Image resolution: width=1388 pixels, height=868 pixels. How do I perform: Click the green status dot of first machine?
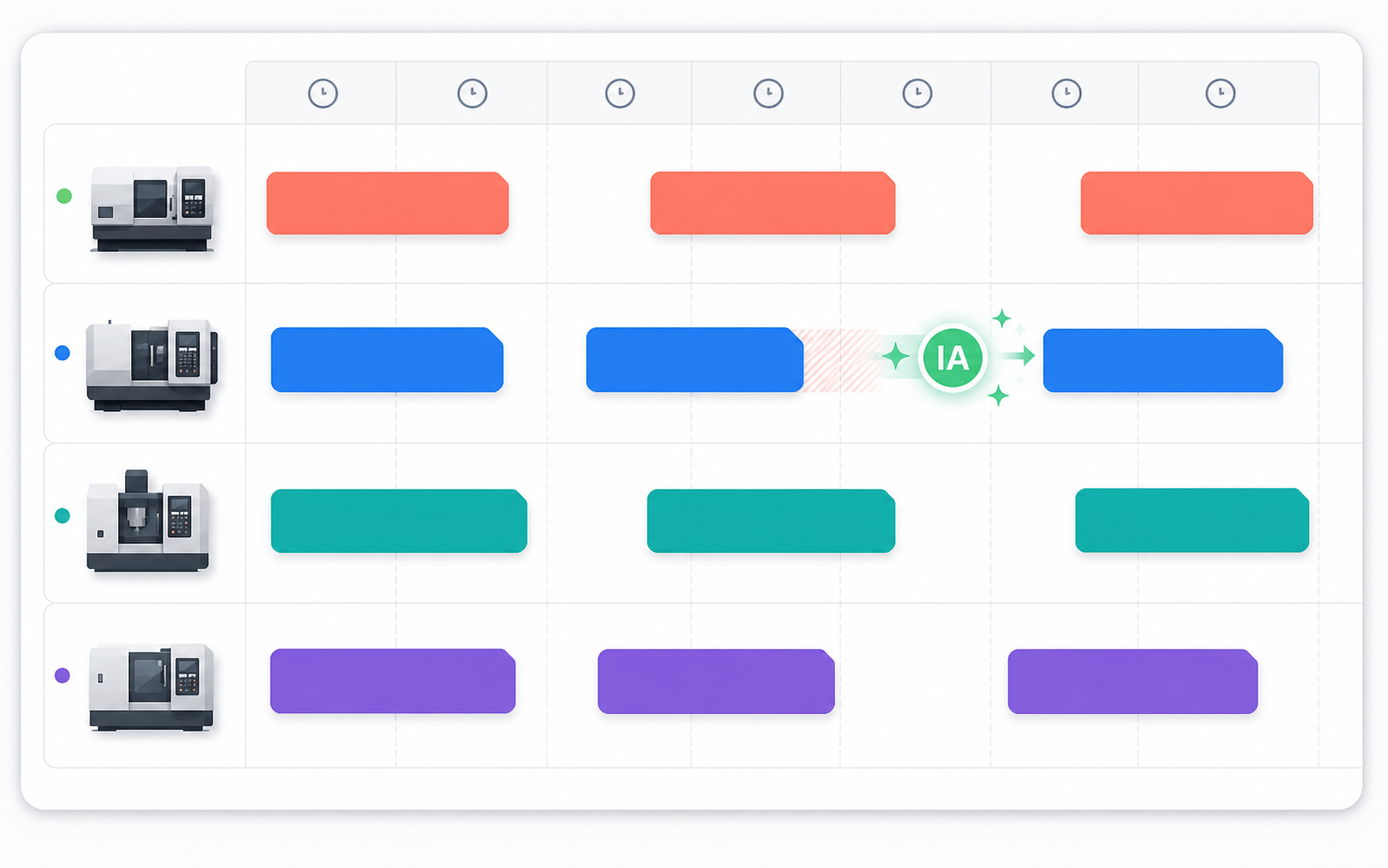tap(64, 196)
